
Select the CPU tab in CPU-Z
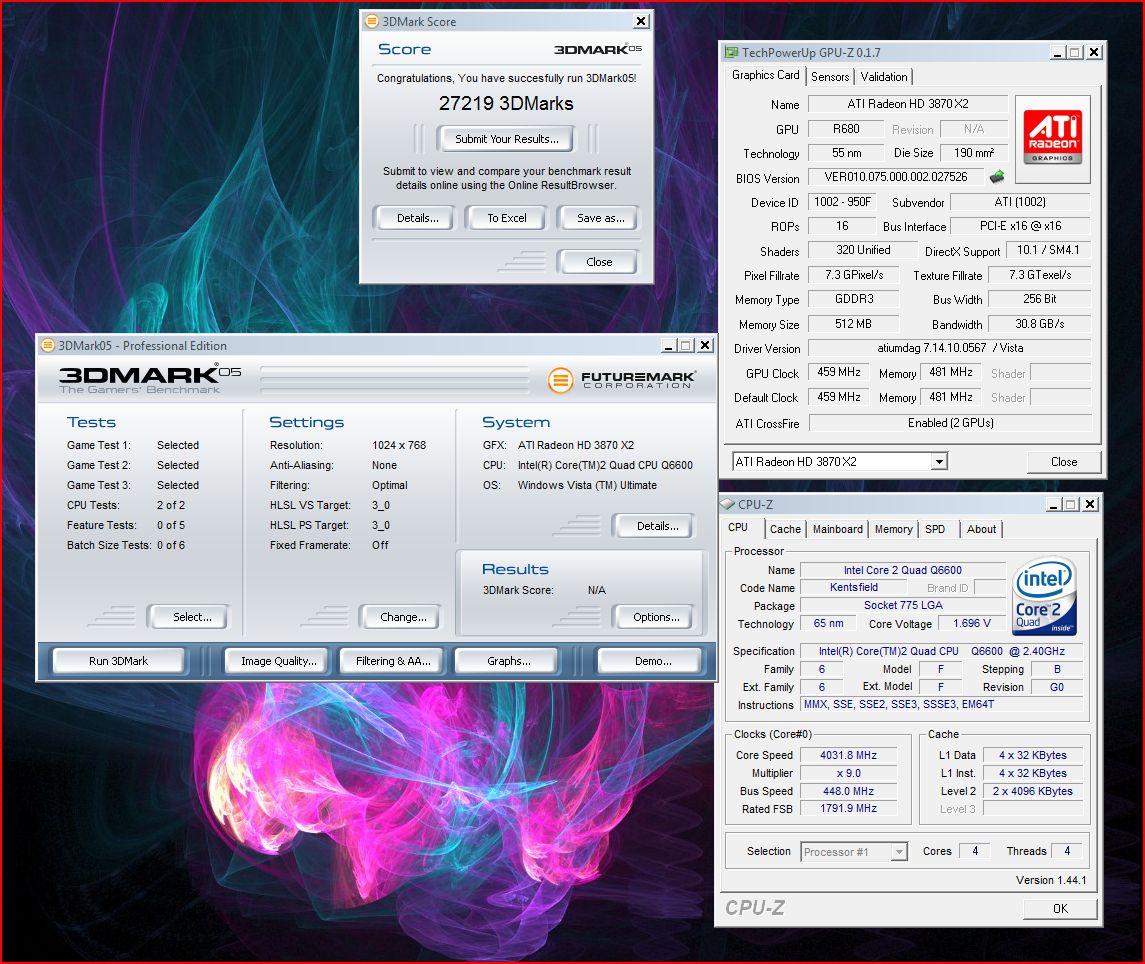pyautogui.click(x=738, y=527)
